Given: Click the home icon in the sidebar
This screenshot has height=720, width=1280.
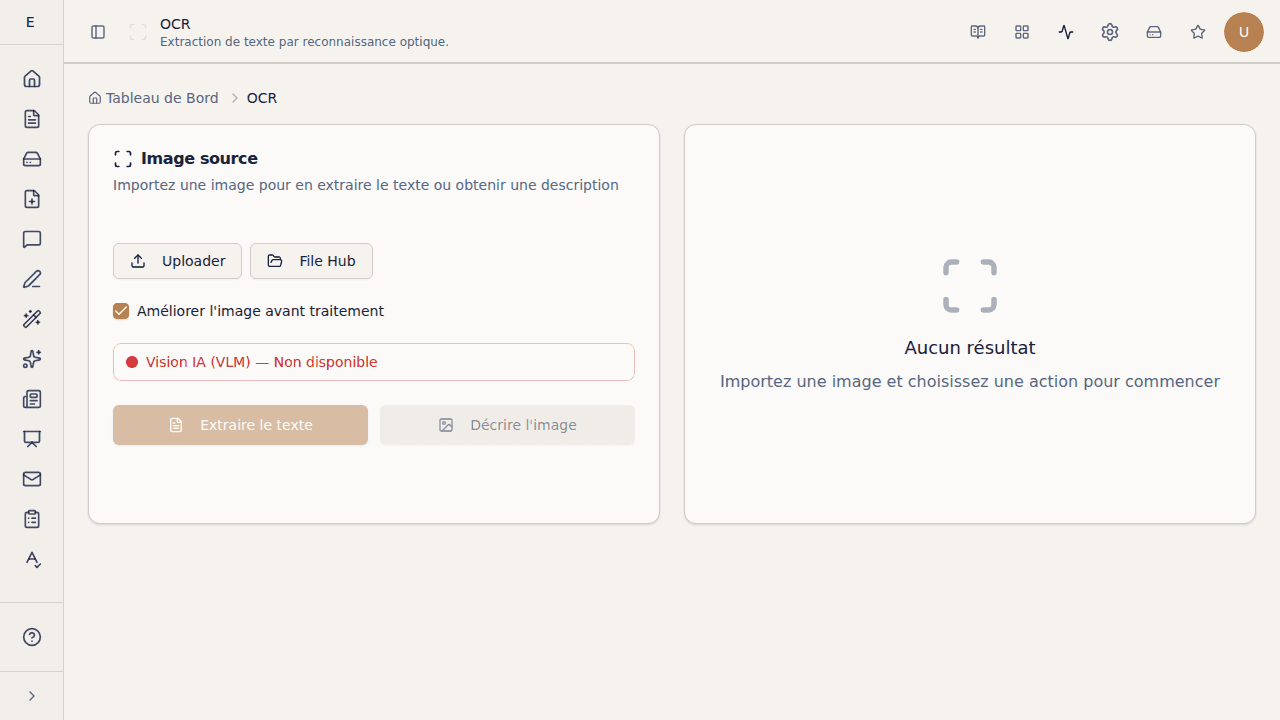Looking at the screenshot, I should pos(32,79).
